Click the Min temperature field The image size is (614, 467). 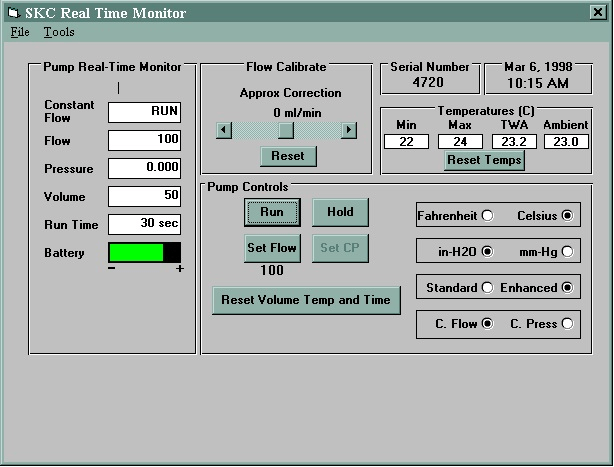(x=406, y=142)
